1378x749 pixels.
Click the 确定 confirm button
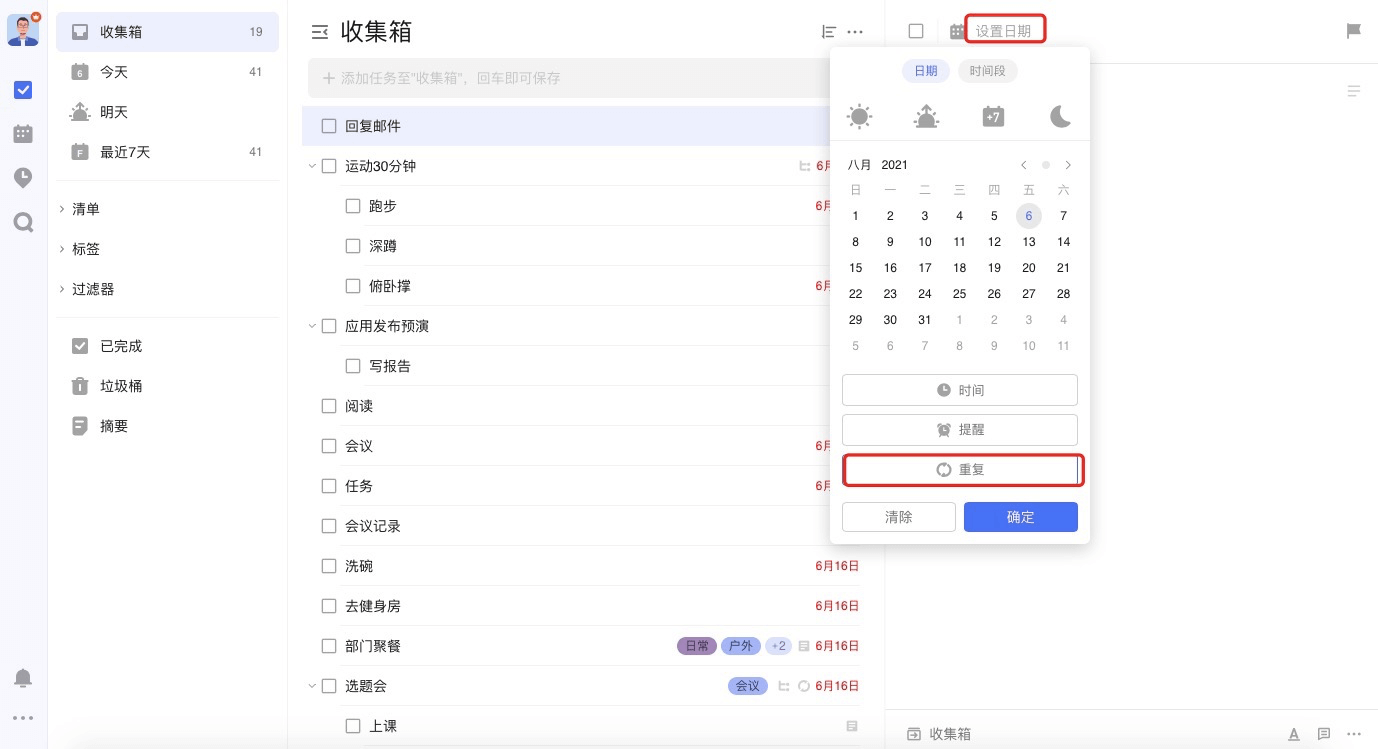(1021, 517)
